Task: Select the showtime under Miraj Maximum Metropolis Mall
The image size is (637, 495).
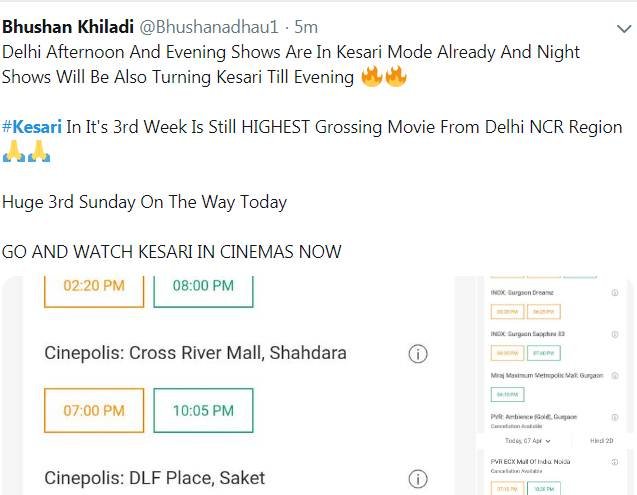Action: [x=507, y=393]
